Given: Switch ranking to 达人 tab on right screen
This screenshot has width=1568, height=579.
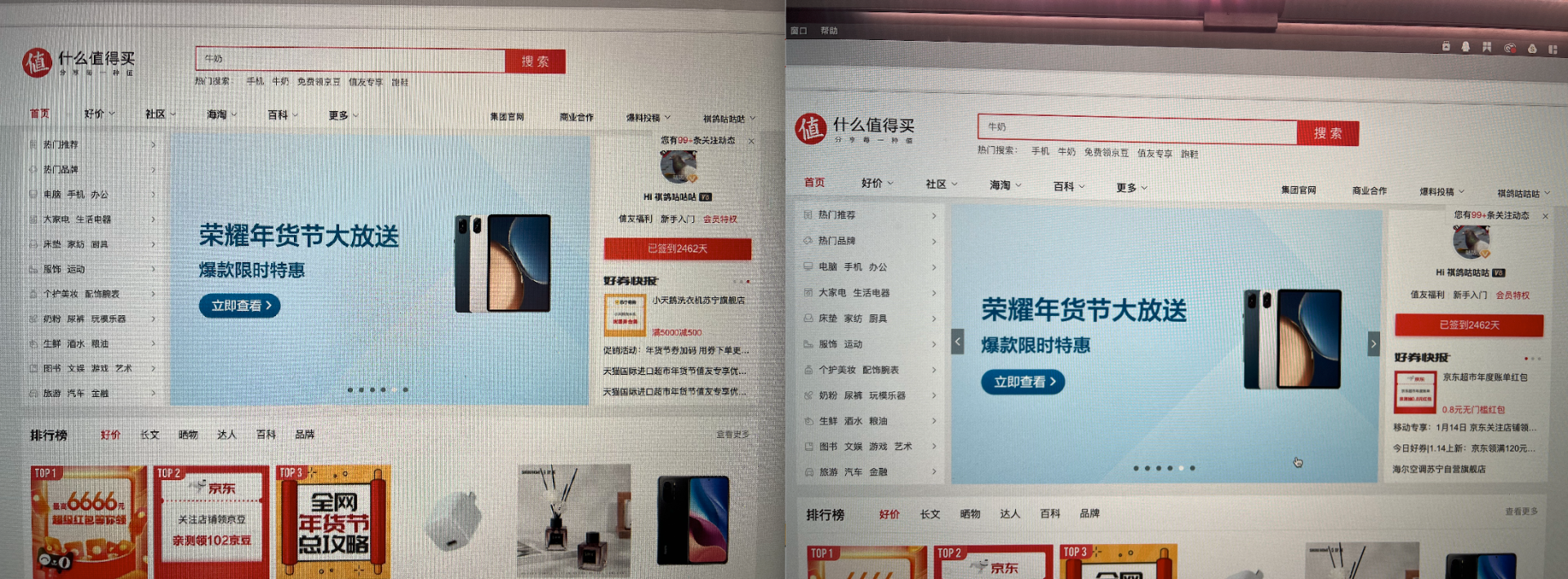Looking at the screenshot, I should point(1009,514).
